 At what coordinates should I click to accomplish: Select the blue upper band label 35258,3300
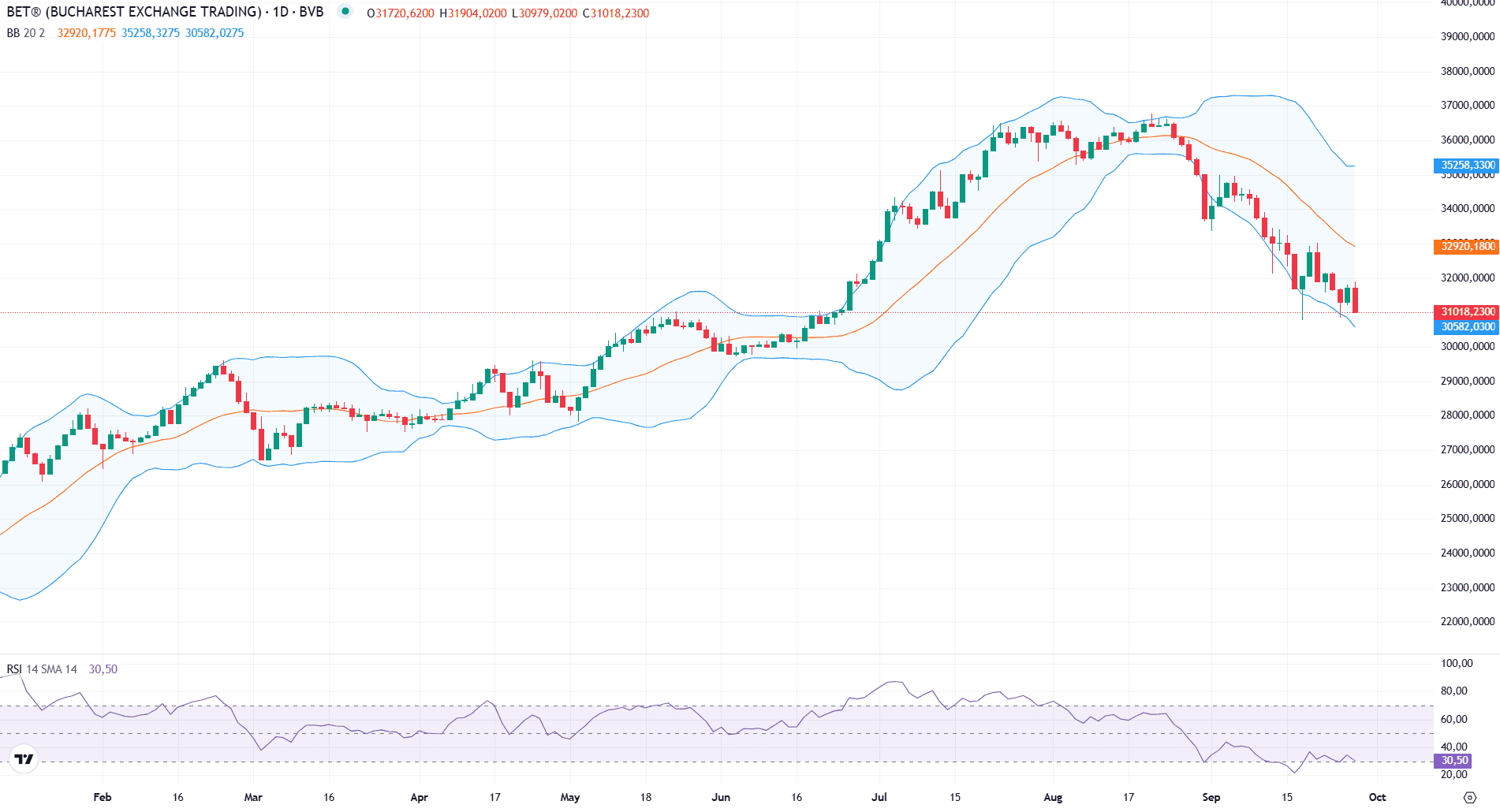click(x=1466, y=166)
